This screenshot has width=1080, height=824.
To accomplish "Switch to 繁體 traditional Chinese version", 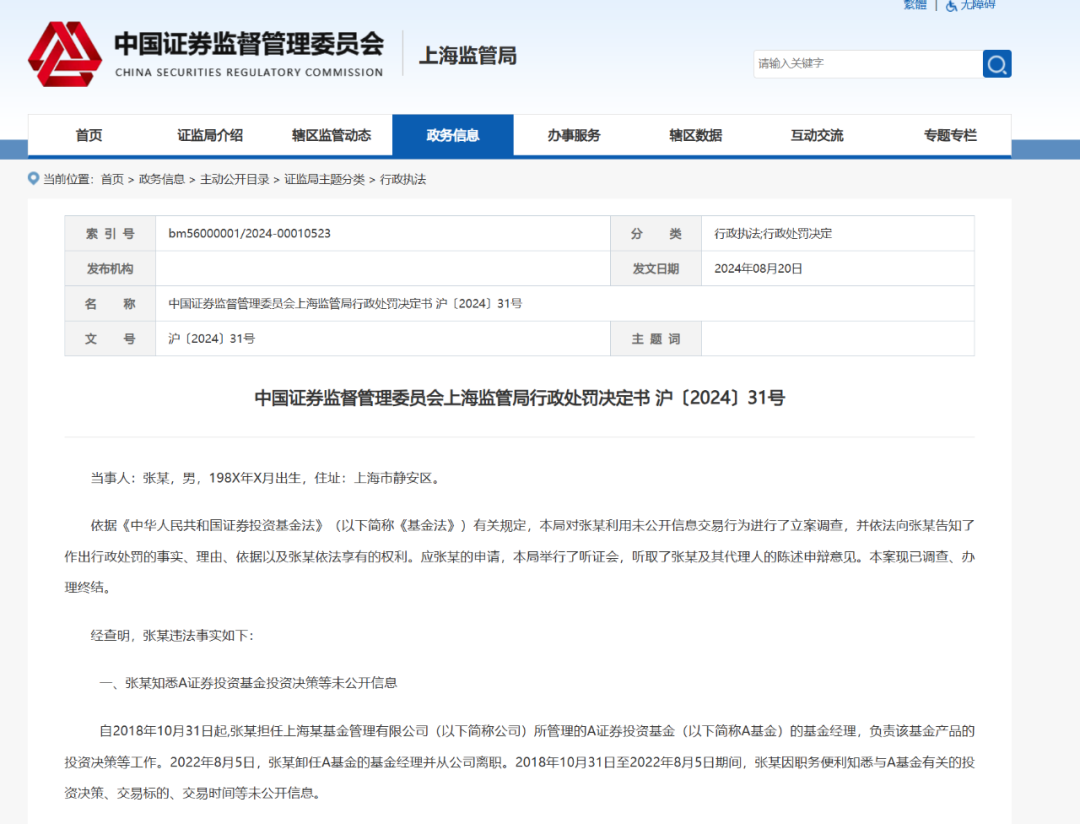I will (914, 5).
